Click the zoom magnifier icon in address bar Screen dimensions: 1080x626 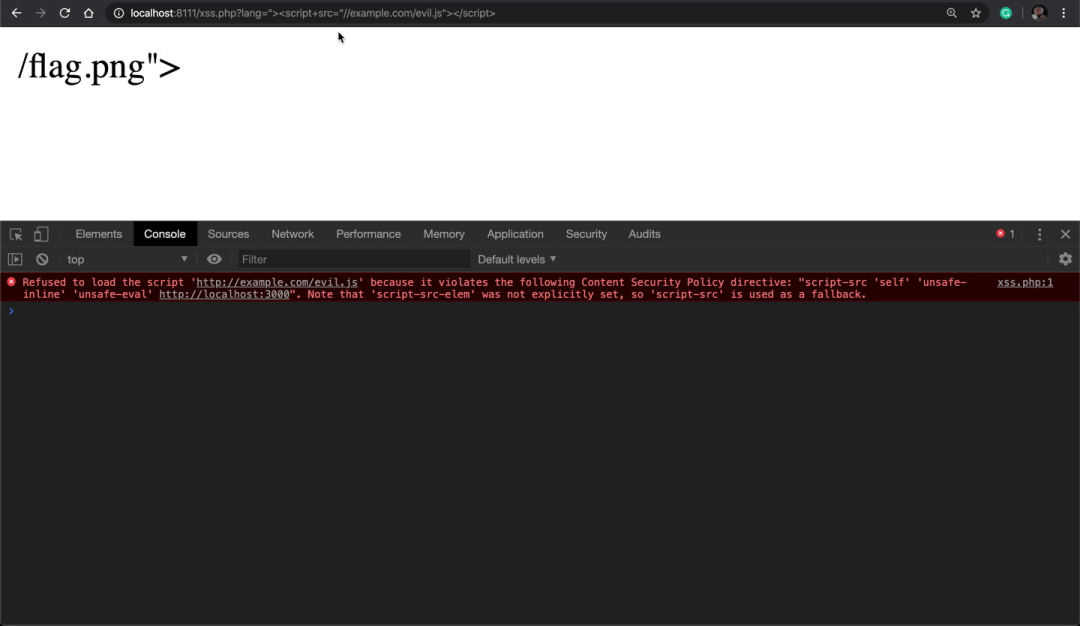pos(952,13)
